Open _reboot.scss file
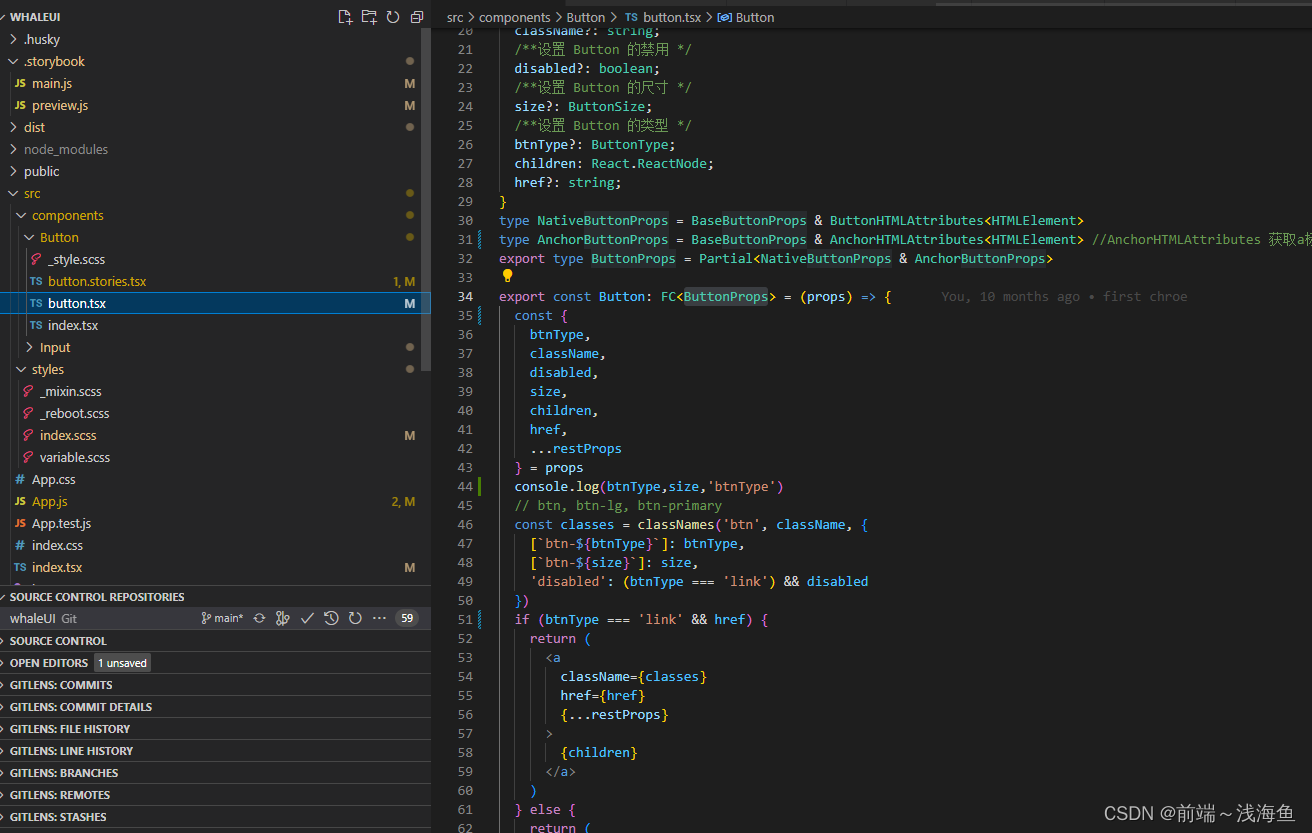Screen dimensions: 1312x833 point(215,413)
